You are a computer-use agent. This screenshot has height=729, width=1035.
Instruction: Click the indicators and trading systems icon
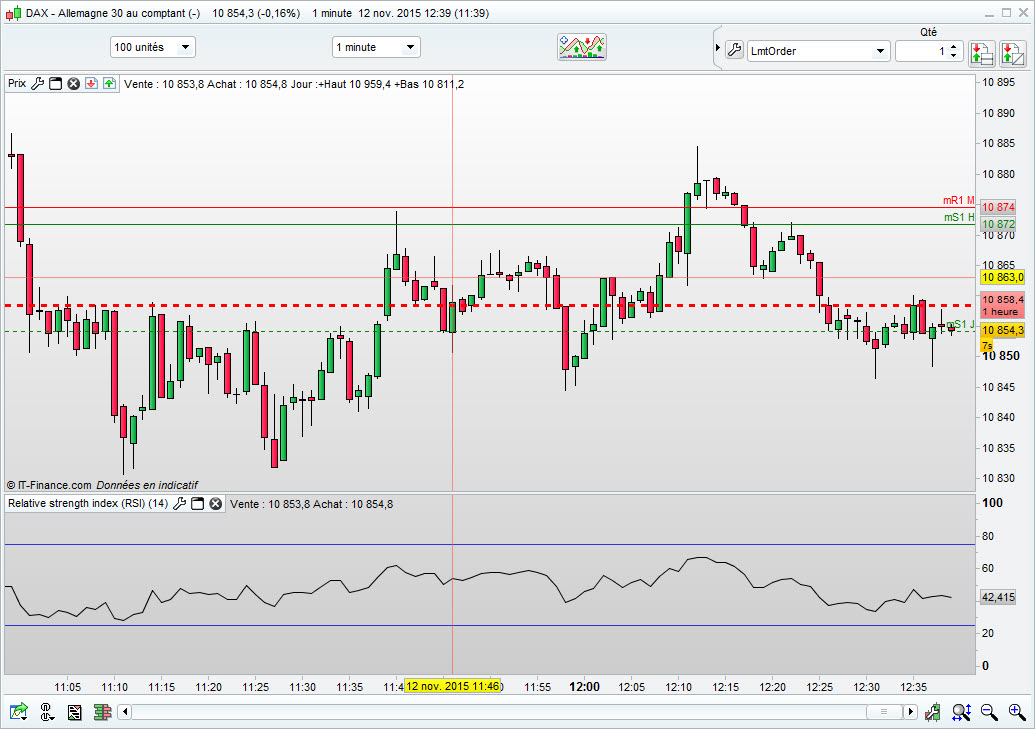pos(582,47)
